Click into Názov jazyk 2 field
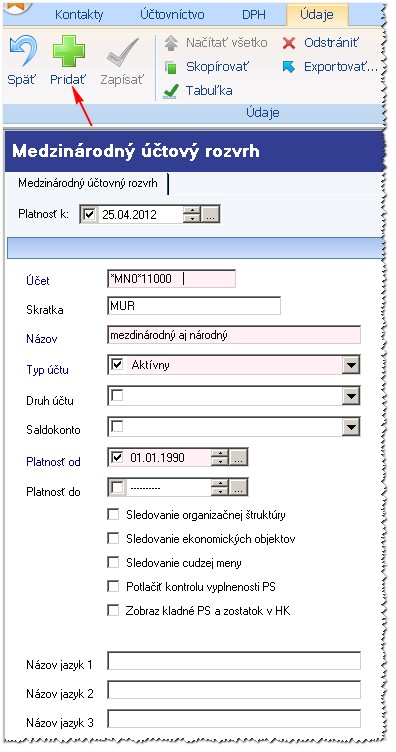 [x=234, y=690]
